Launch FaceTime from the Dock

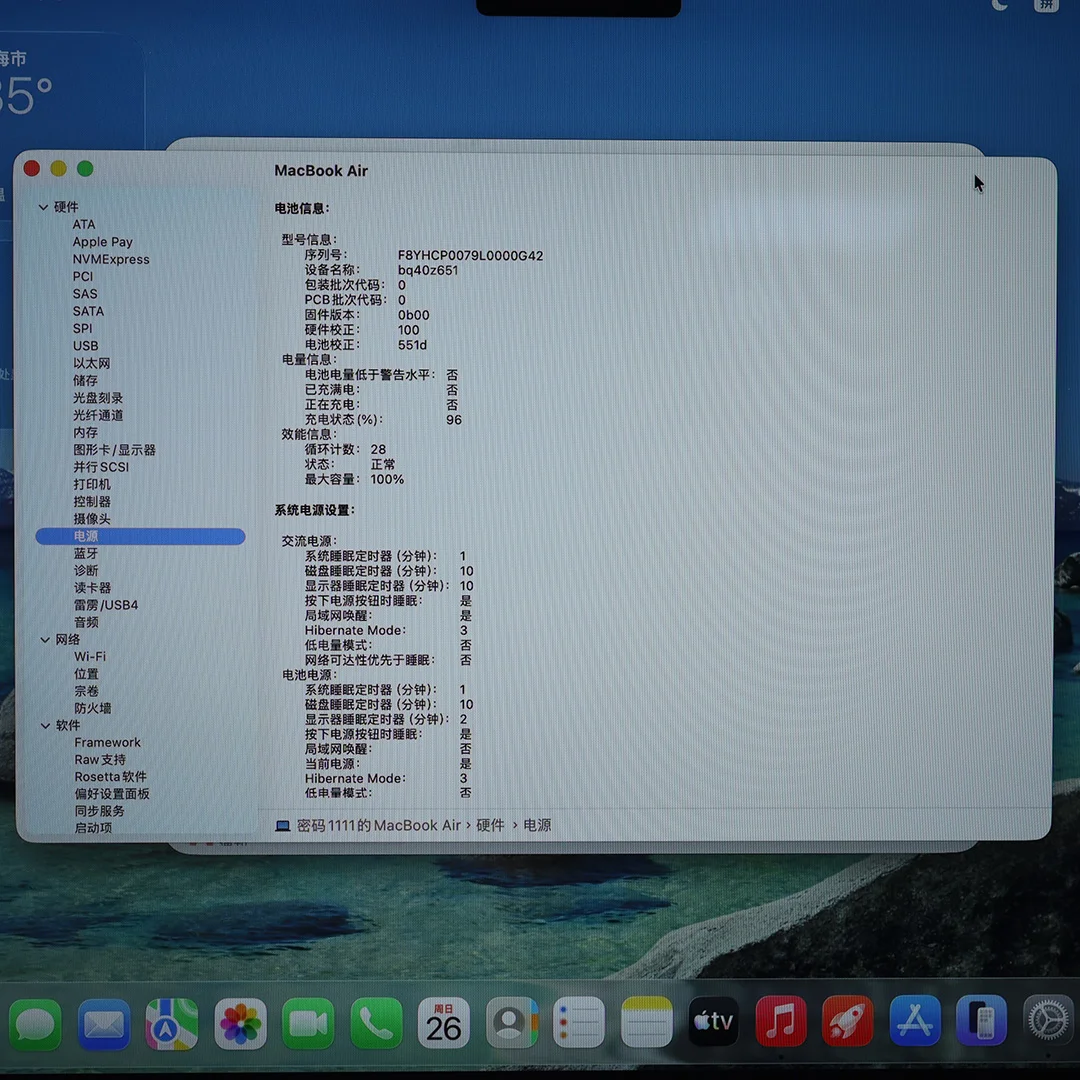[308, 1024]
